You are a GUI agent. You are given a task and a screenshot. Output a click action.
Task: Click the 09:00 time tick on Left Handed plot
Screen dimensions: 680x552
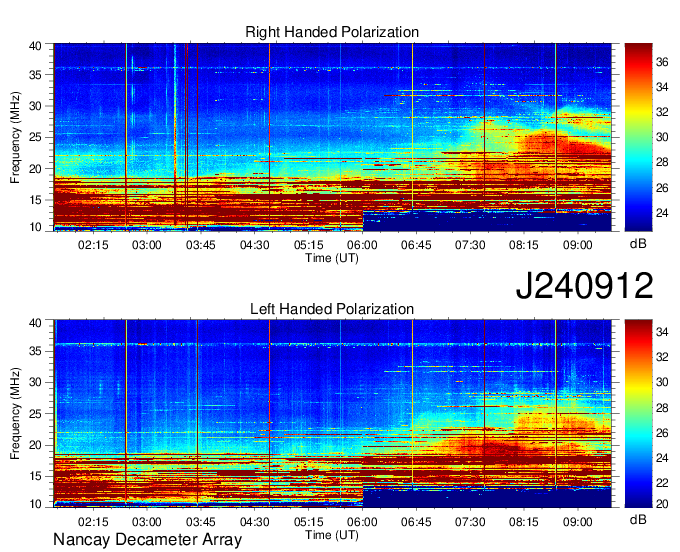(x=578, y=521)
